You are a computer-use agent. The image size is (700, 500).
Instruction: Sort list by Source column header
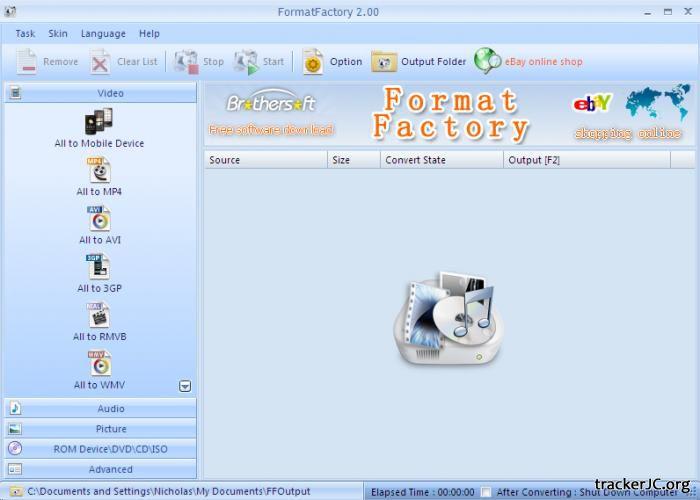[265, 160]
